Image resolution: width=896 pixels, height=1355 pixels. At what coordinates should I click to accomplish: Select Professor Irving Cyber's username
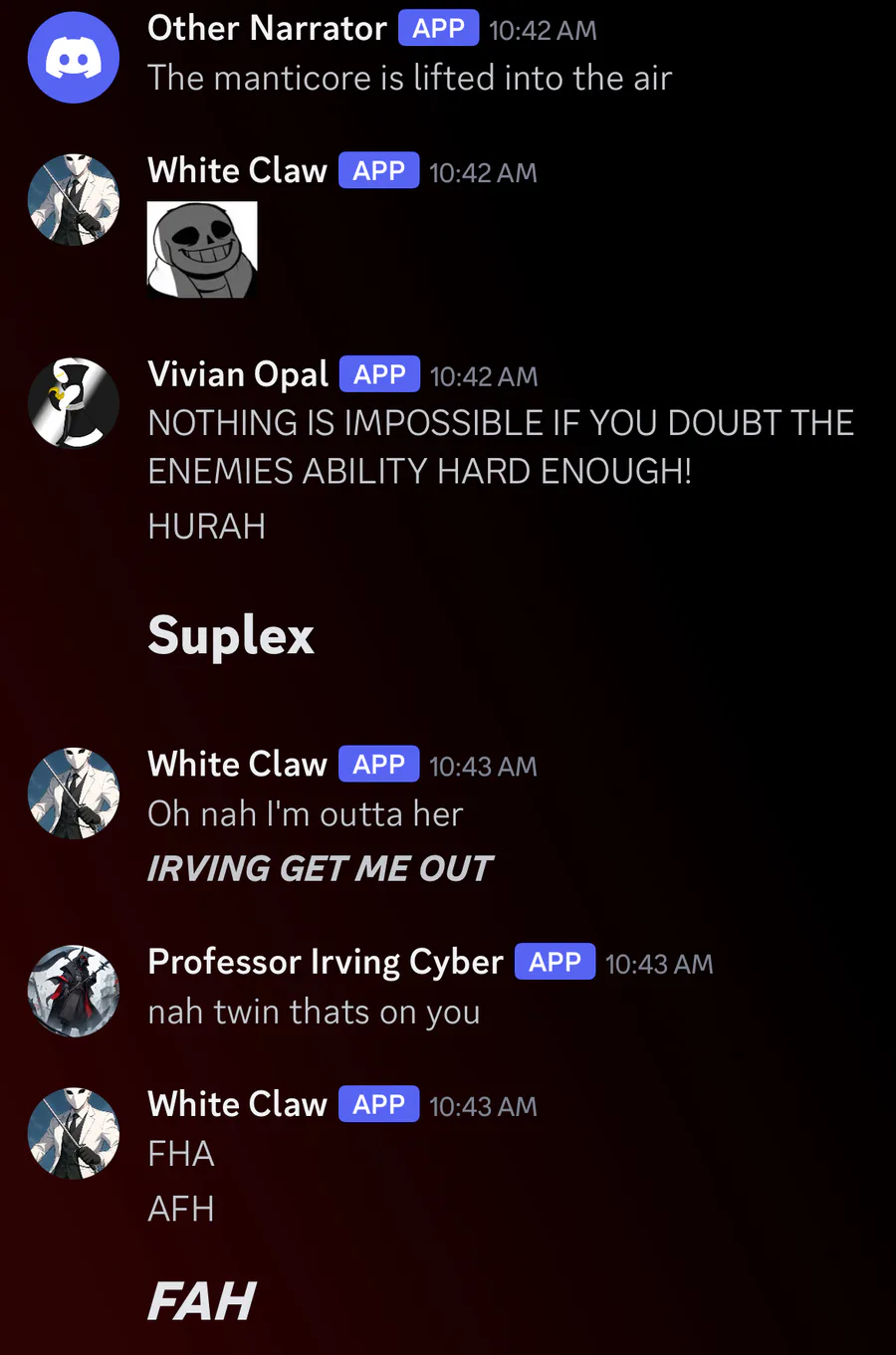pyautogui.click(x=326, y=962)
